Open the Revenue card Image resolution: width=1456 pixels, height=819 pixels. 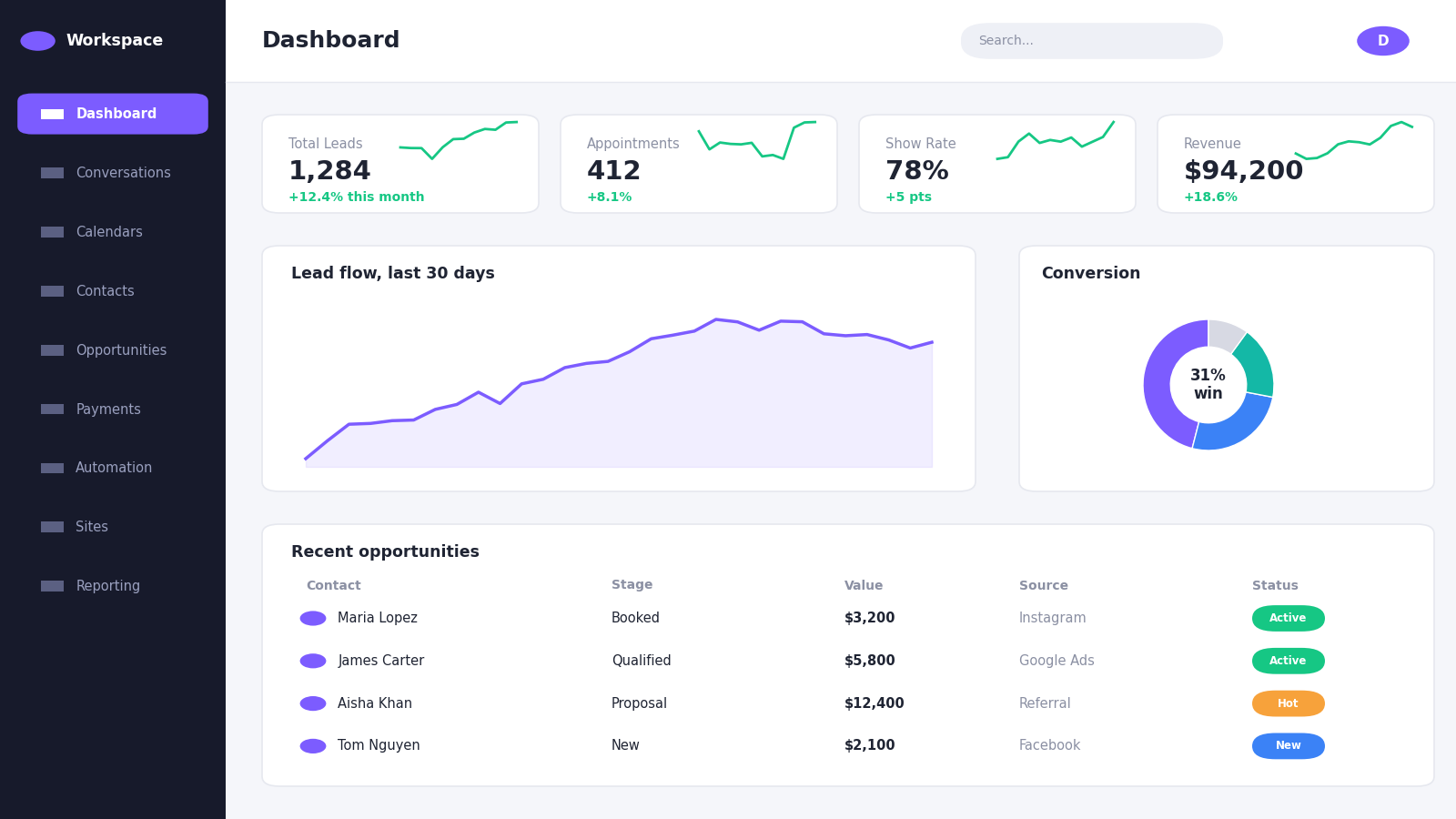click(1296, 164)
